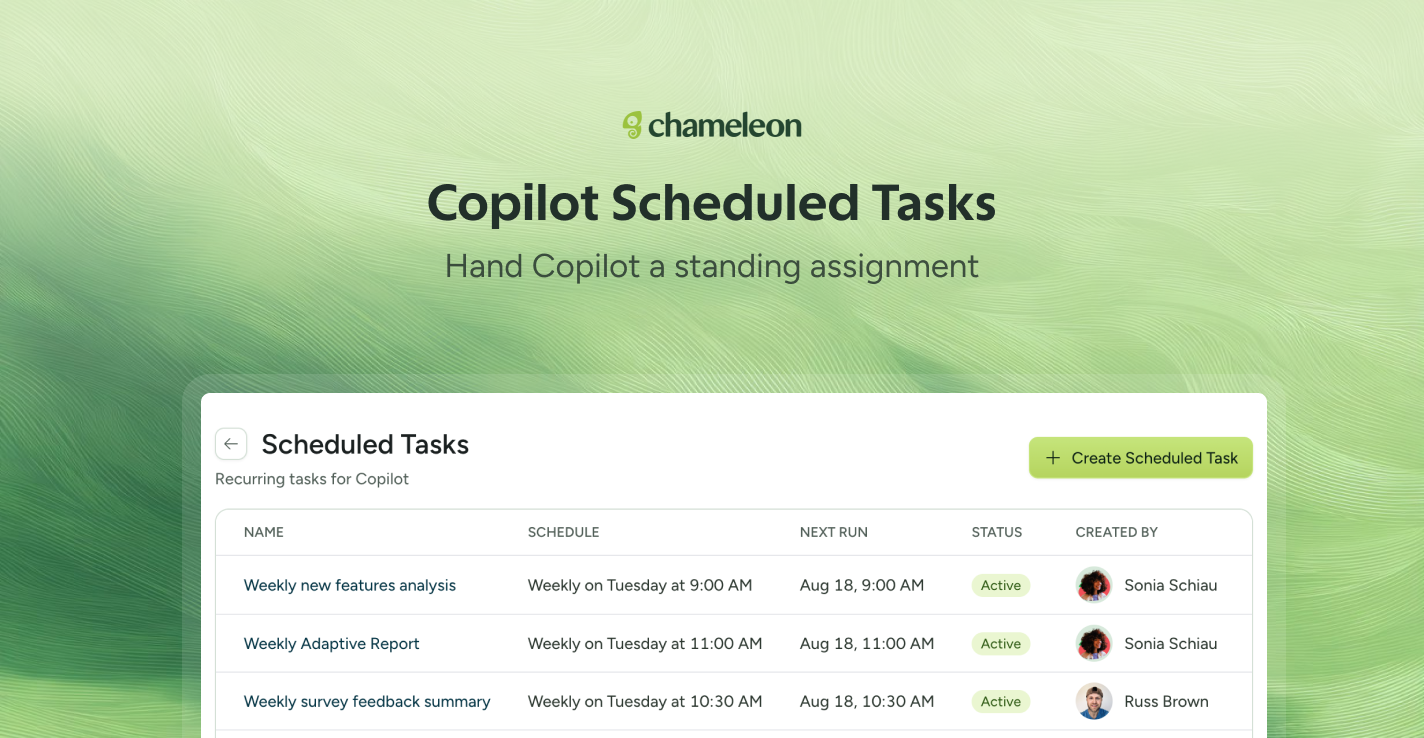Click the Copilot Scheduled Tasks headline
This screenshot has height=738, width=1424.
[712, 203]
